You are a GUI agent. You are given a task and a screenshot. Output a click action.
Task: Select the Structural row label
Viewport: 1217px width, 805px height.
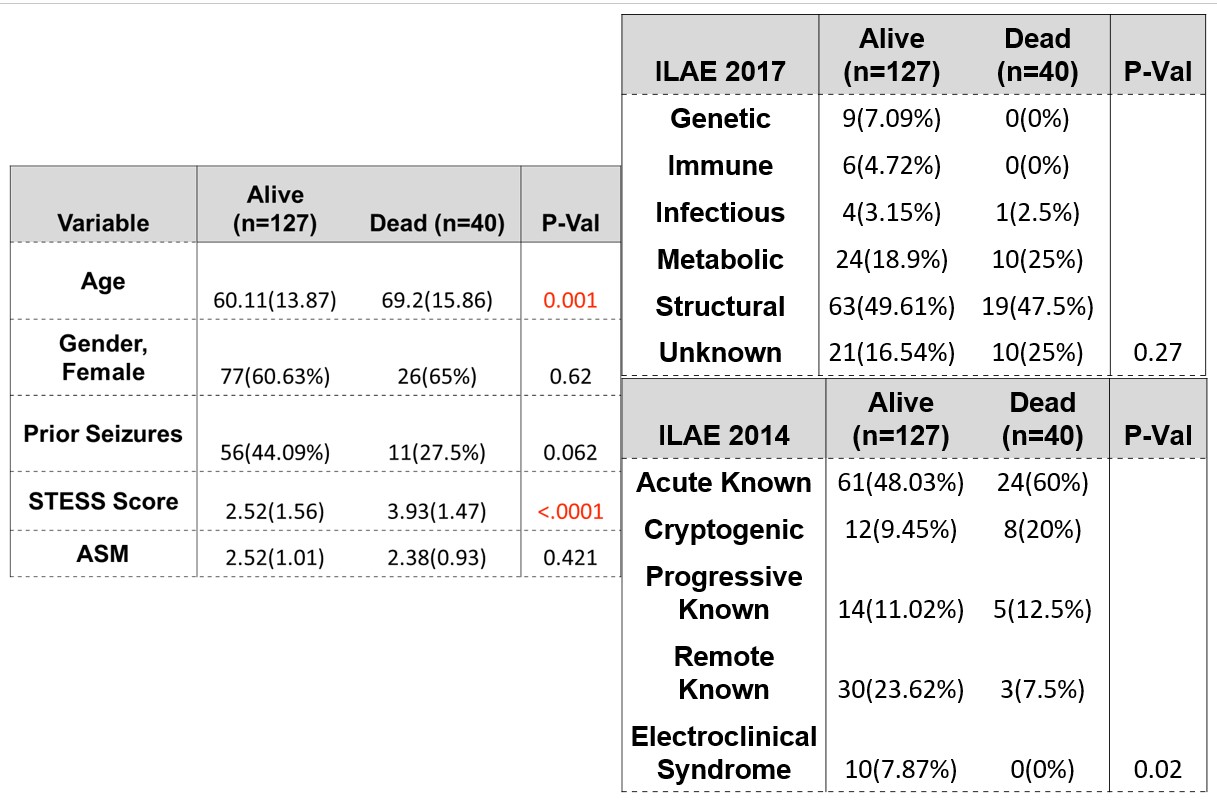pos(720,307)
